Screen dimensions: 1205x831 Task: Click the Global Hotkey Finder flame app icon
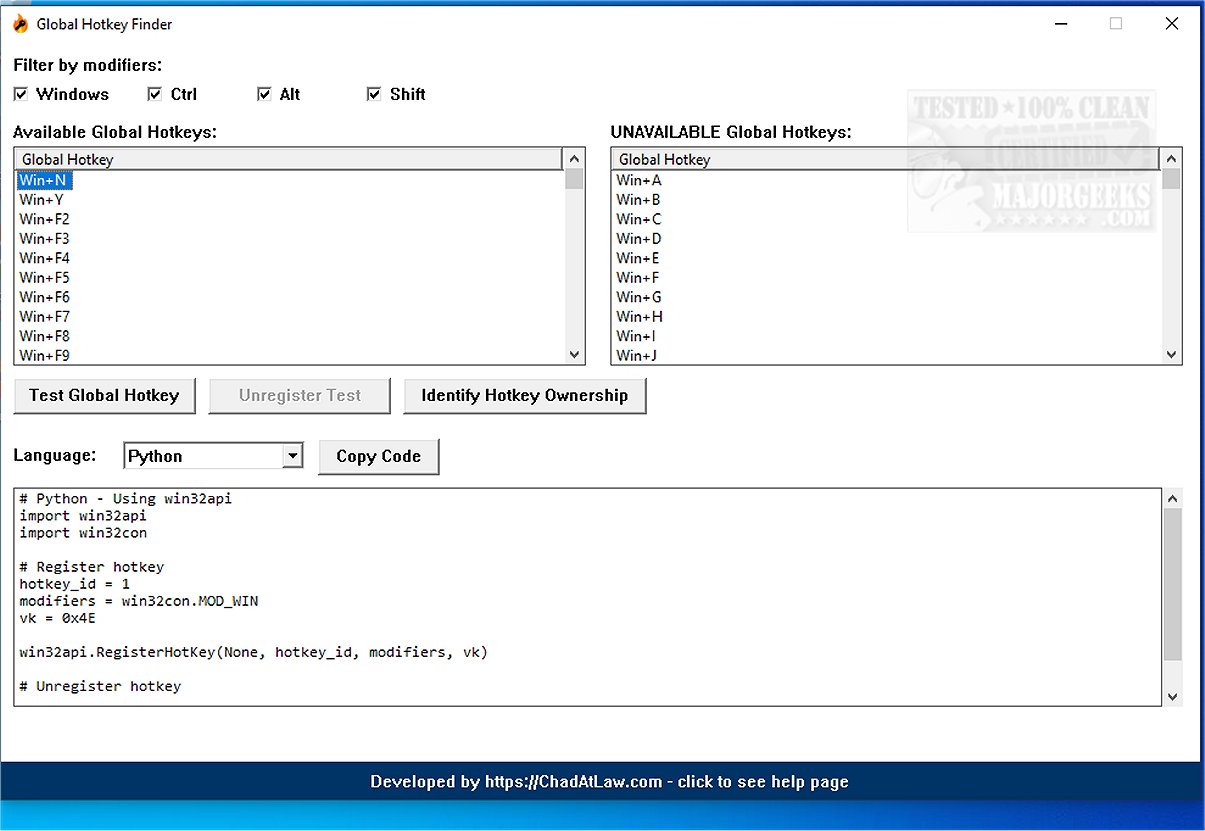click(x=20, y=23)
